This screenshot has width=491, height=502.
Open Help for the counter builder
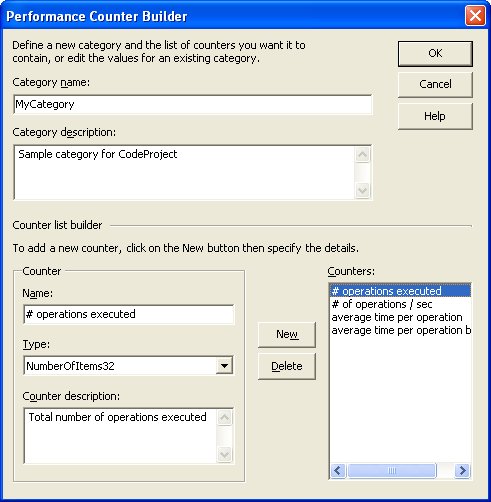435,116
